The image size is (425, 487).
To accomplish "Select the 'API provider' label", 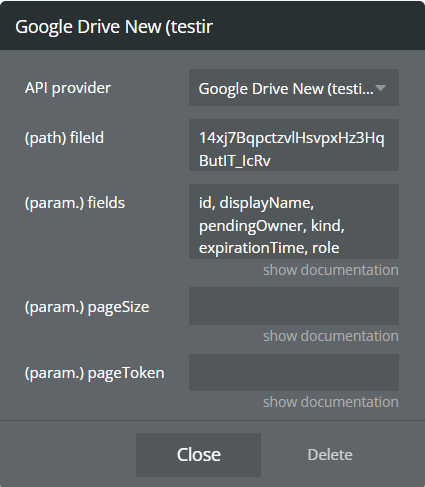I will pyautogui.click(x=68, y=88).
